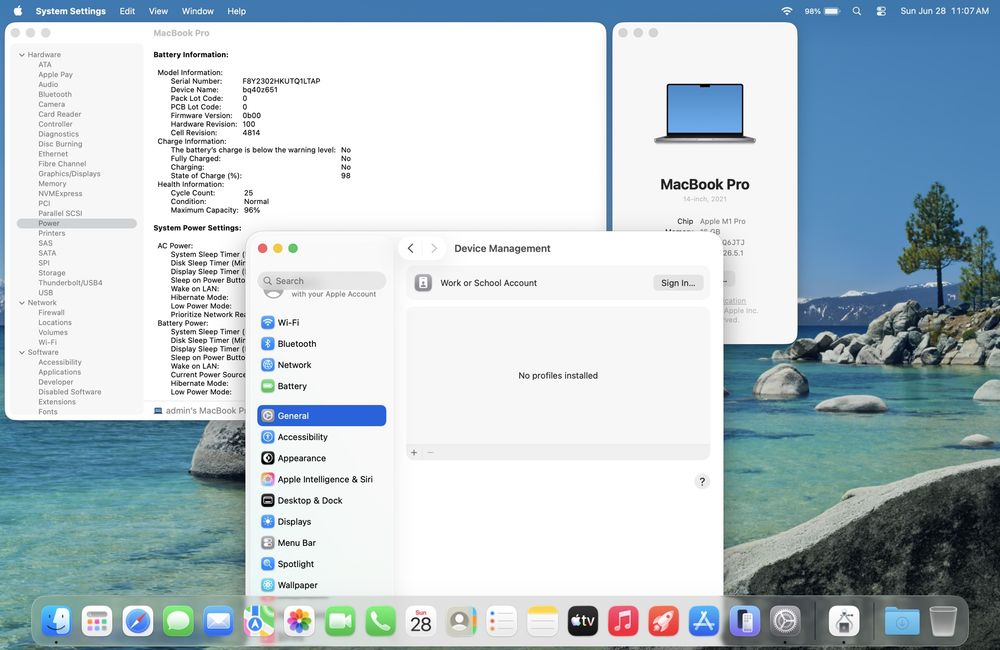Click serial number F8Y2302HKUTQ1LTAP

click(x=281, y=81)
